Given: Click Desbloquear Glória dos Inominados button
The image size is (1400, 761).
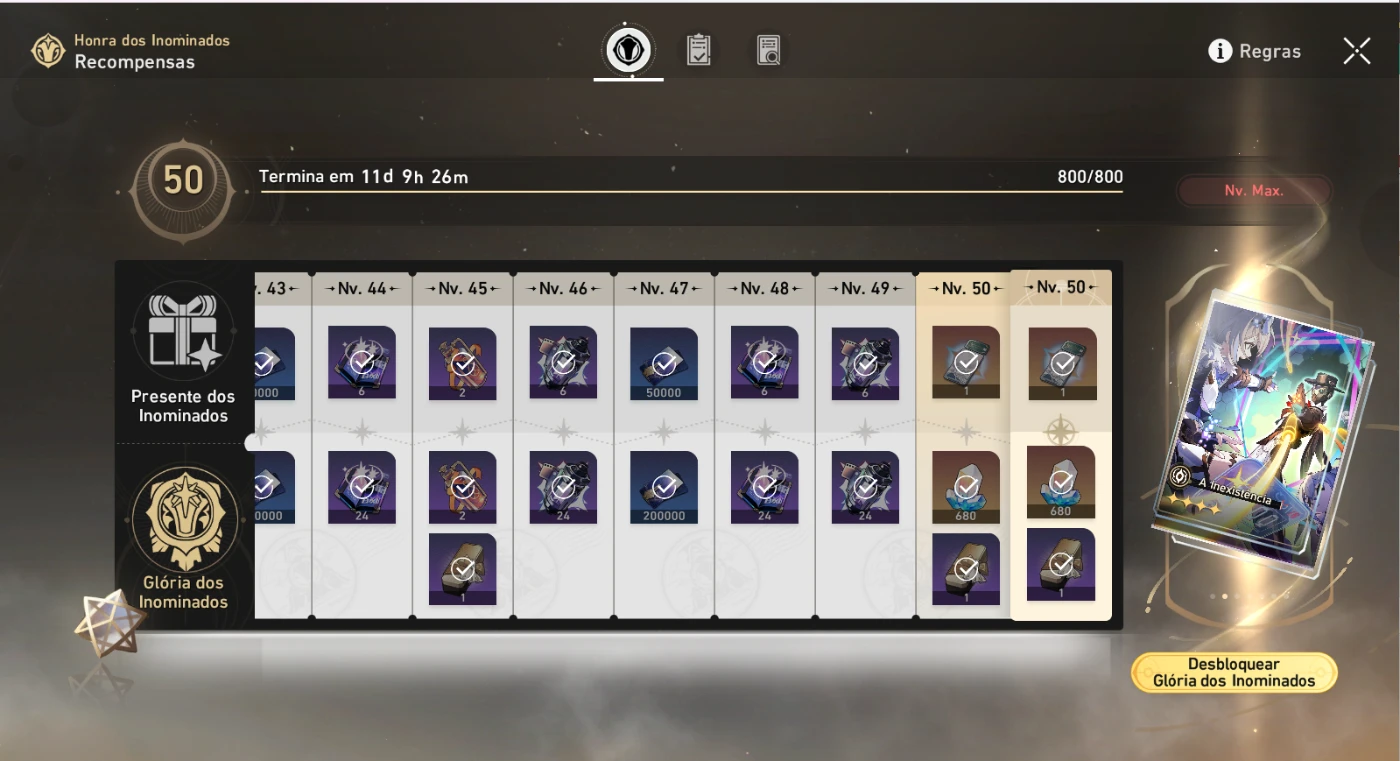Looking at the screenshot, I should (x=1234, y=673).
